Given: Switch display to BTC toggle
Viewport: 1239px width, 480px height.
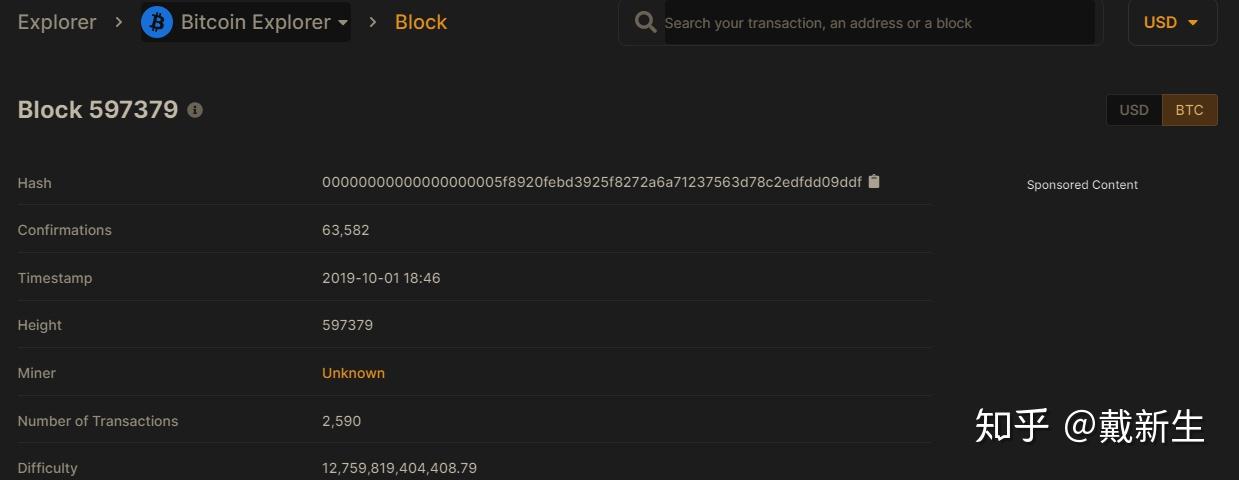Looking at the screenshot, I should [1189, 110].
